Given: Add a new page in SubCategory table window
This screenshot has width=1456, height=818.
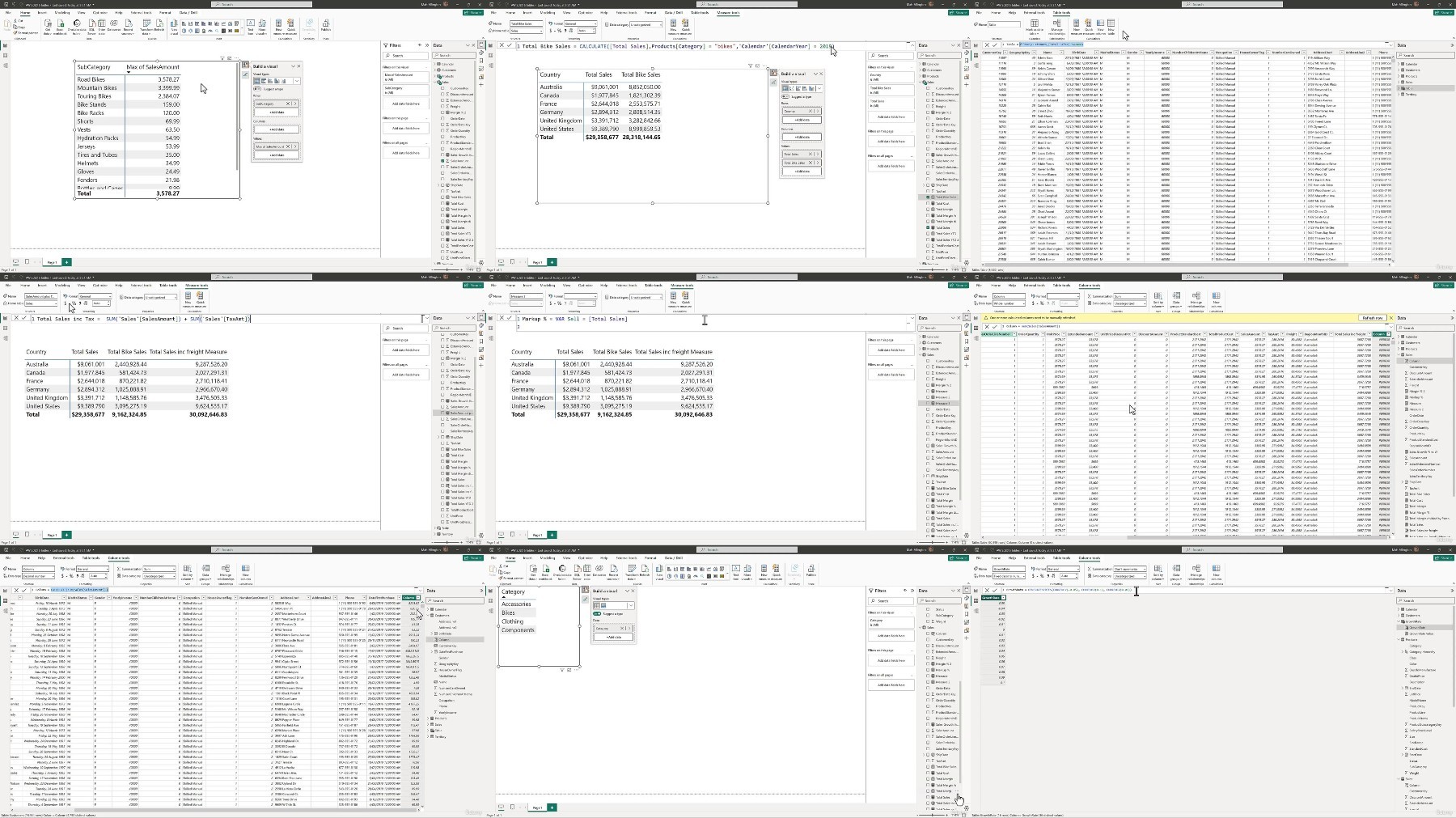Looking at the screenshot, I should click(x=66, y=262).
